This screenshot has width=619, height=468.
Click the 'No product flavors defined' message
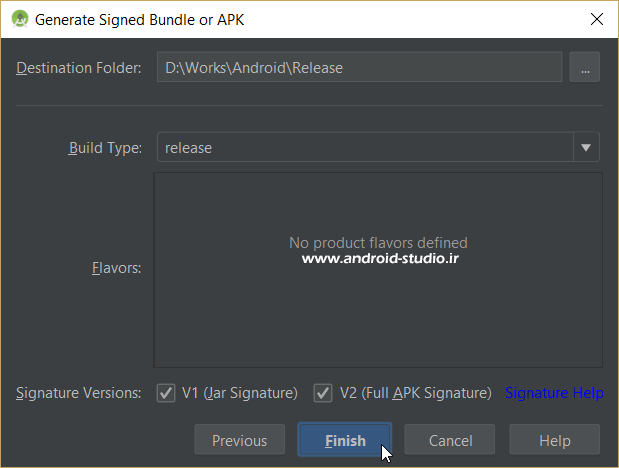(x=378, y=243)
